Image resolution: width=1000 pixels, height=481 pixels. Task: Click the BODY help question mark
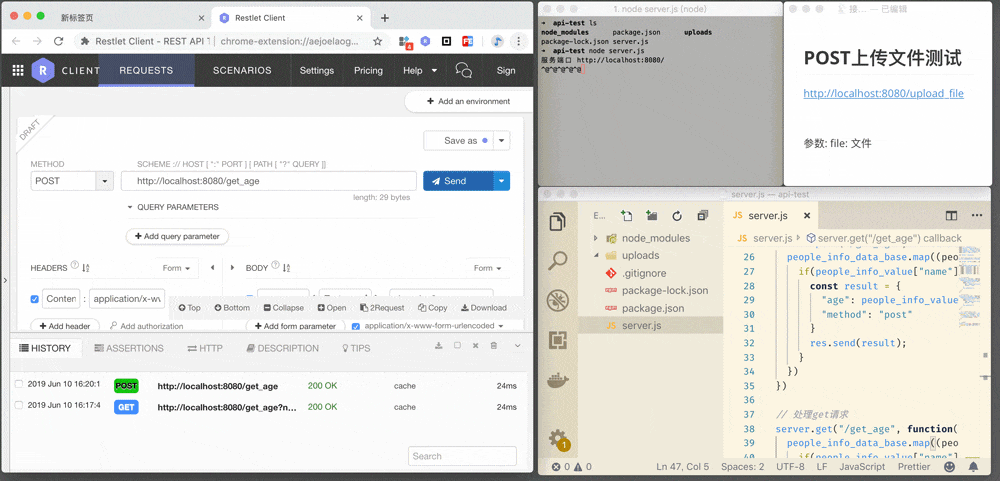pyautogui.click(x=276, y=265)
